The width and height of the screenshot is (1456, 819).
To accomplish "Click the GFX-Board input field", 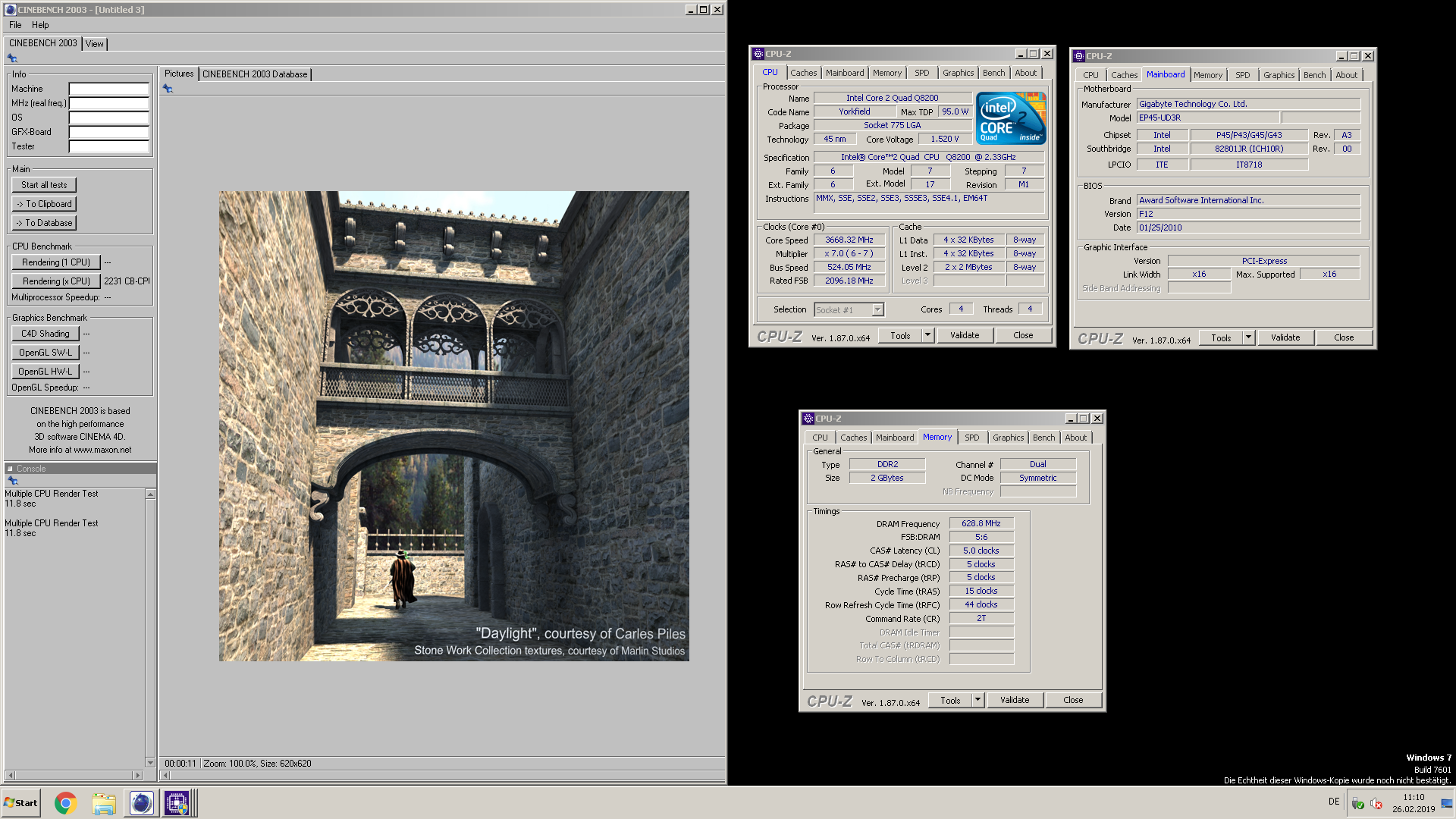I will (x=109, y=132).
